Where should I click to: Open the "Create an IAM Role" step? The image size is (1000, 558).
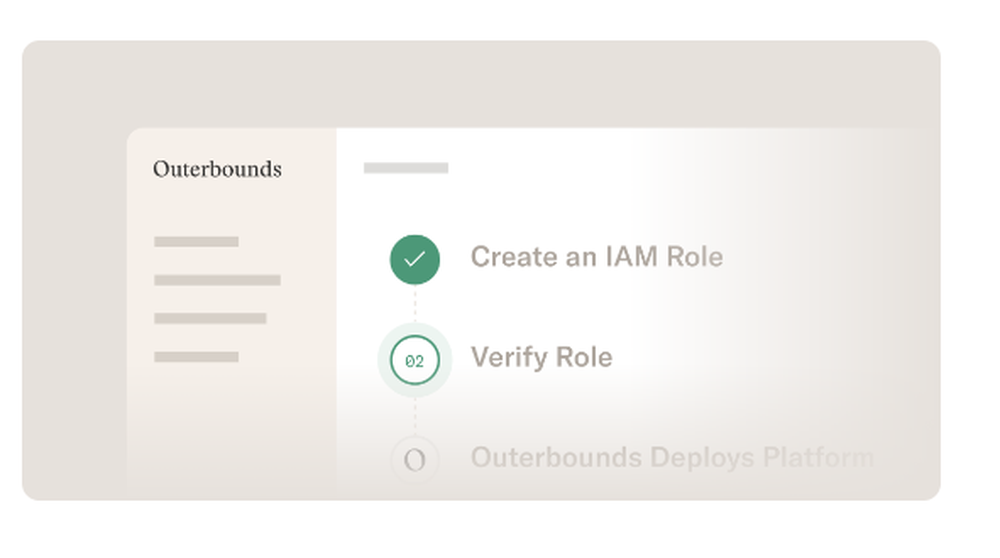(x=596, y=257)
